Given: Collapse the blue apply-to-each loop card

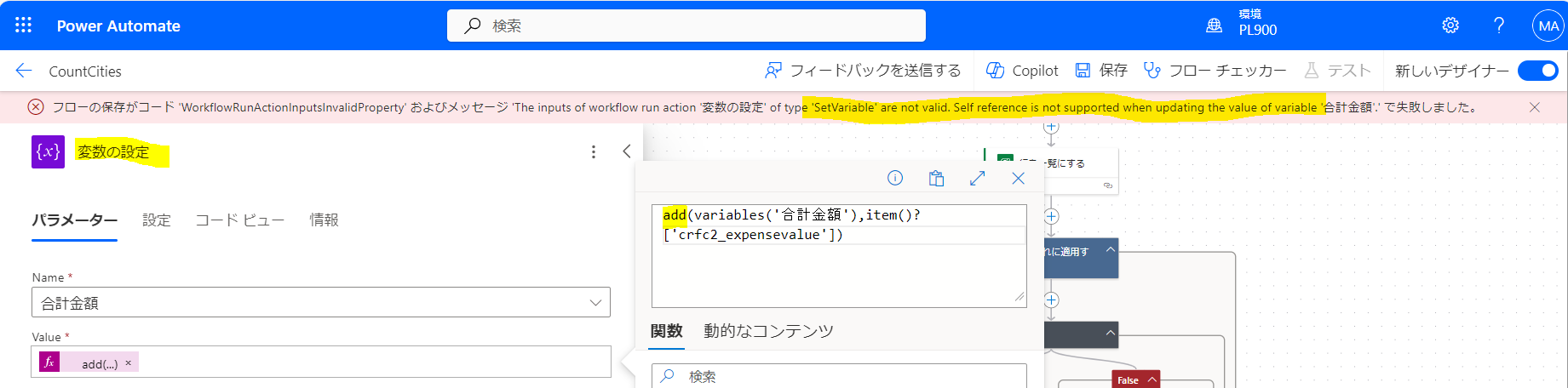Looking at the screenshot, I should 1111,249.
